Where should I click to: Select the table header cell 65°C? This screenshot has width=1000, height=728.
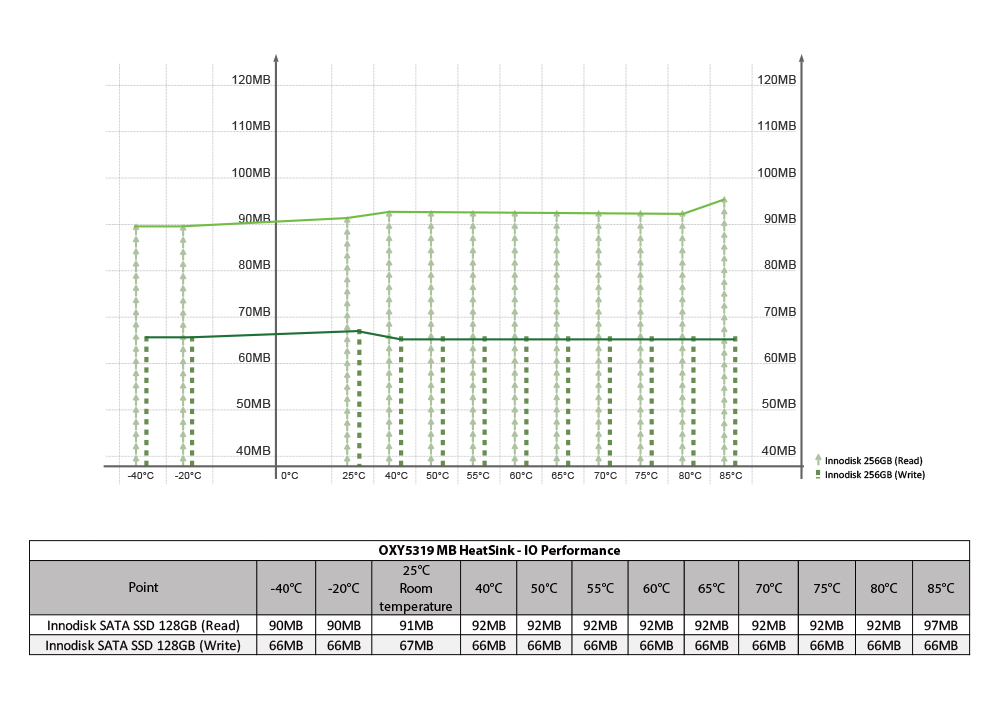(711, 588)
